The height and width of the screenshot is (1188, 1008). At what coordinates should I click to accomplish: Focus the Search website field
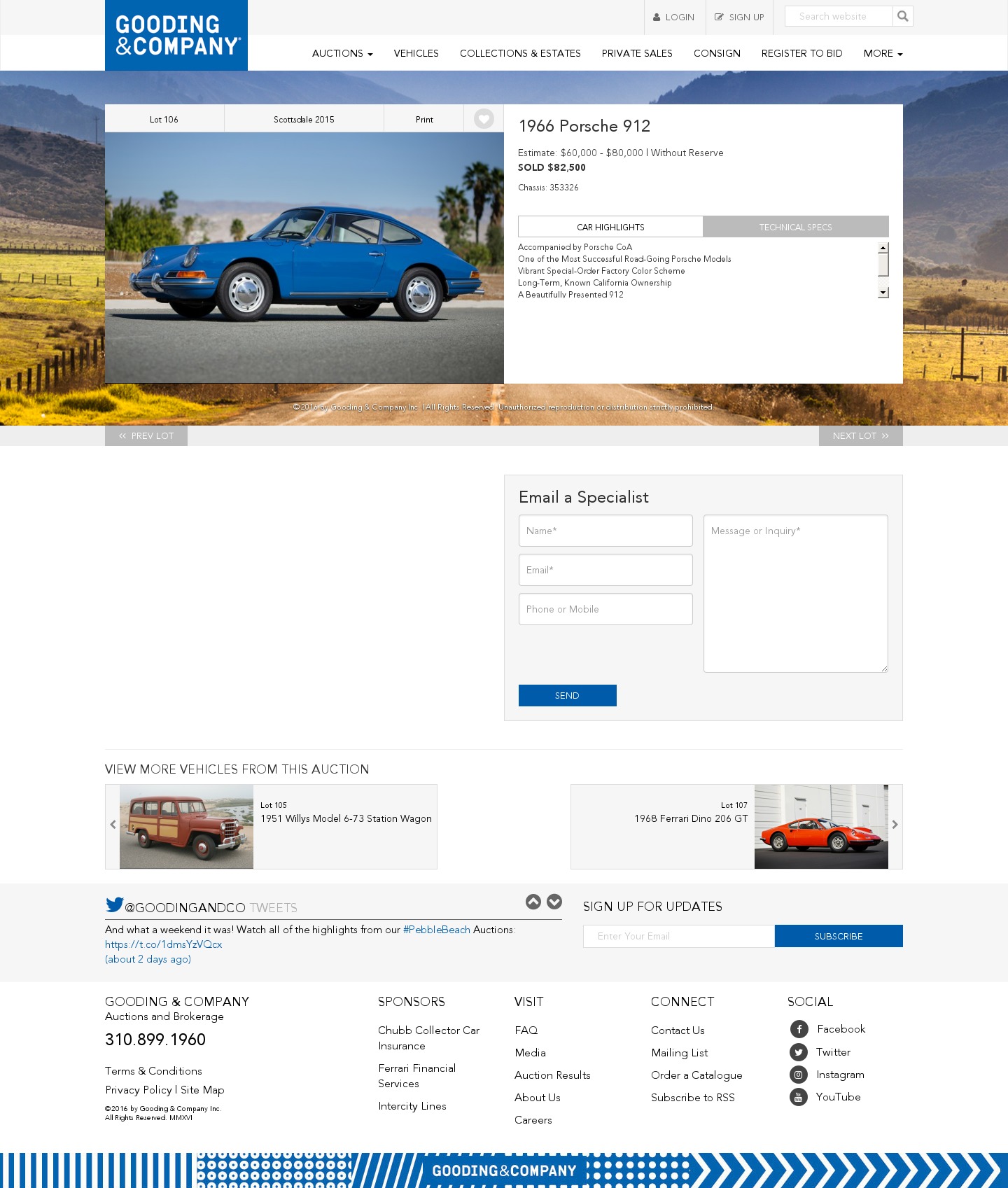pos(839,16)
